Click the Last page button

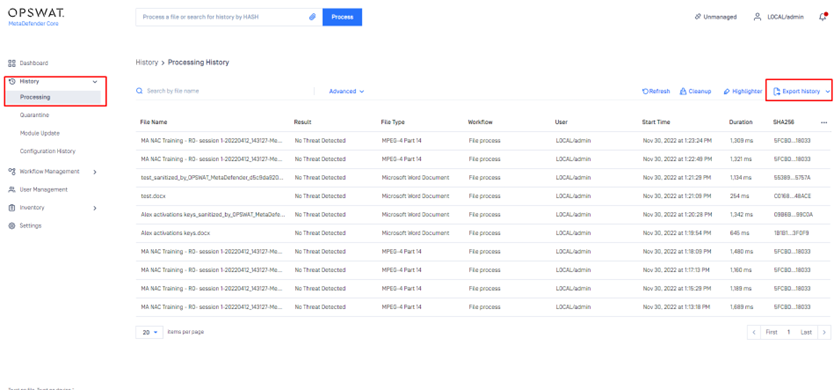(x=806, y=332)
